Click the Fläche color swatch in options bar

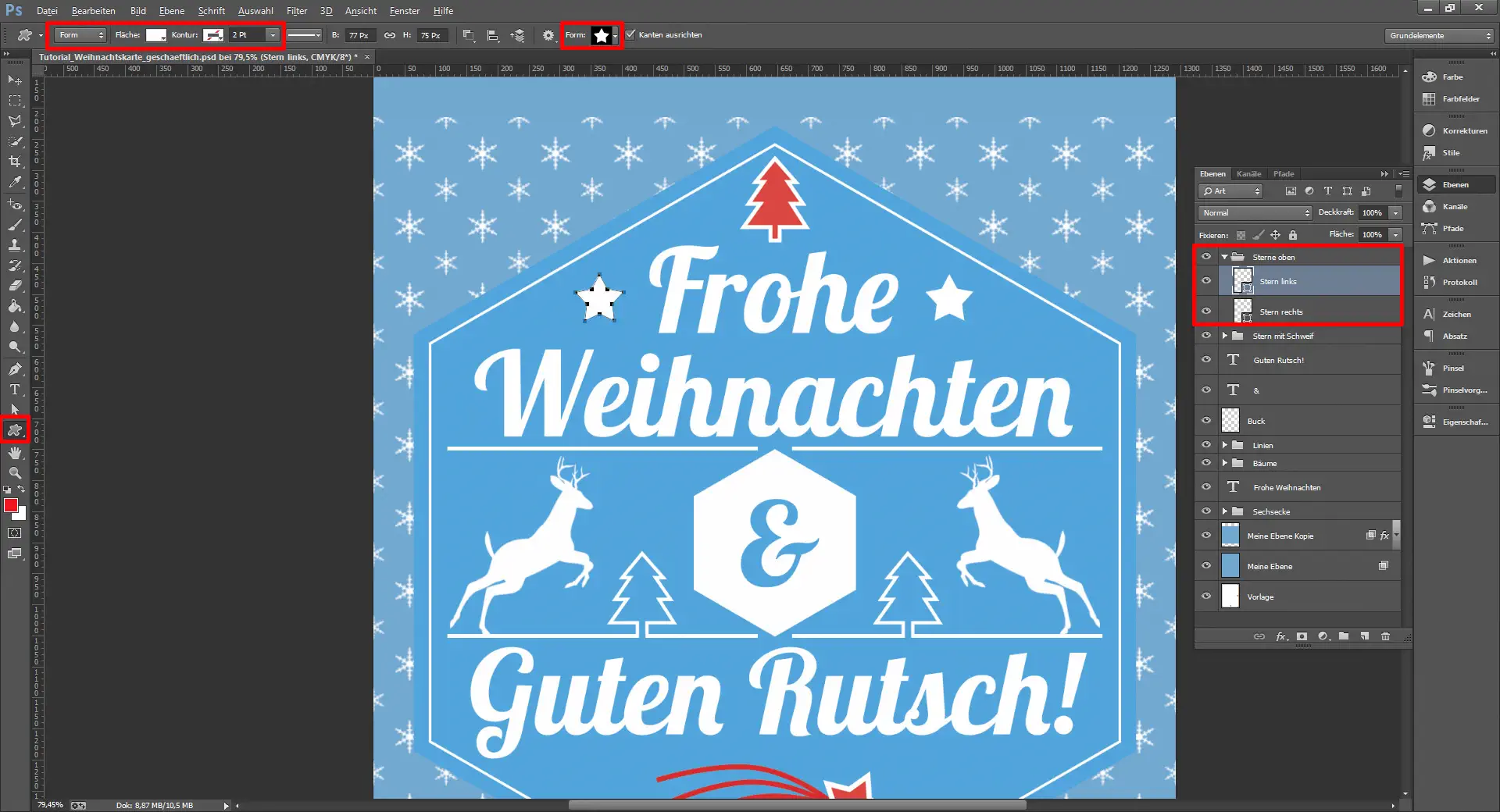coord(156,35)
